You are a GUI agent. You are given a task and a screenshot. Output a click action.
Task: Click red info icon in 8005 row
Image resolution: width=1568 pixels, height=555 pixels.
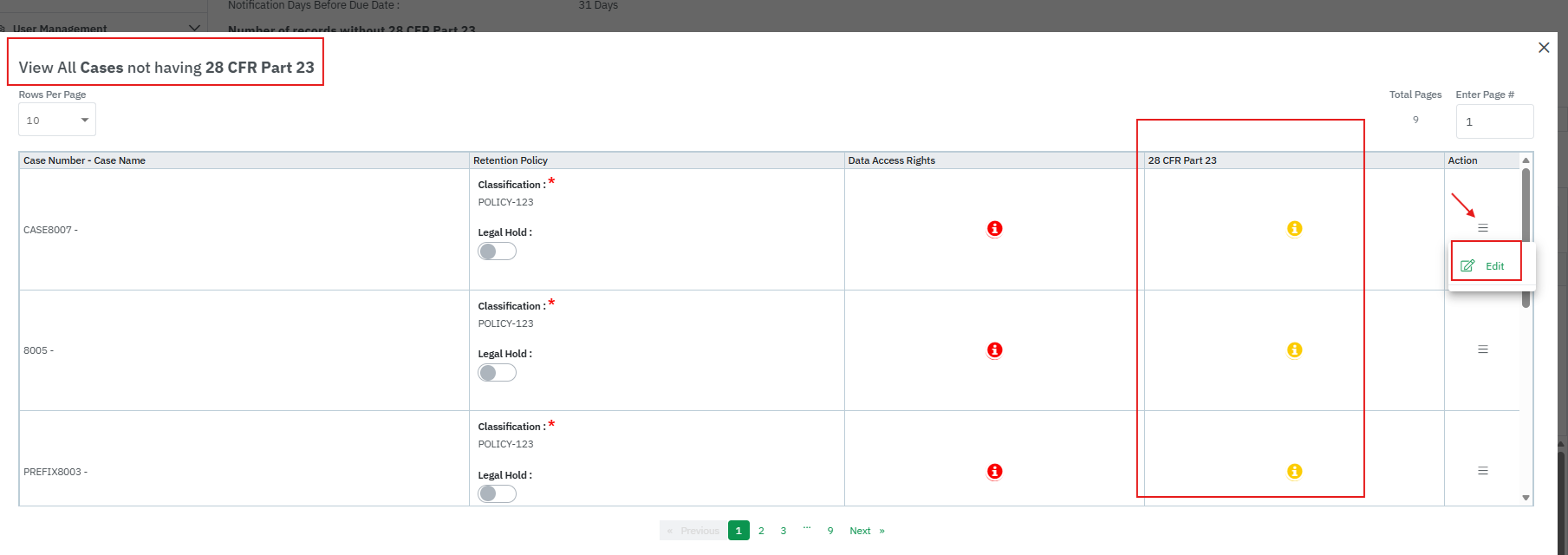click(994, 350)
